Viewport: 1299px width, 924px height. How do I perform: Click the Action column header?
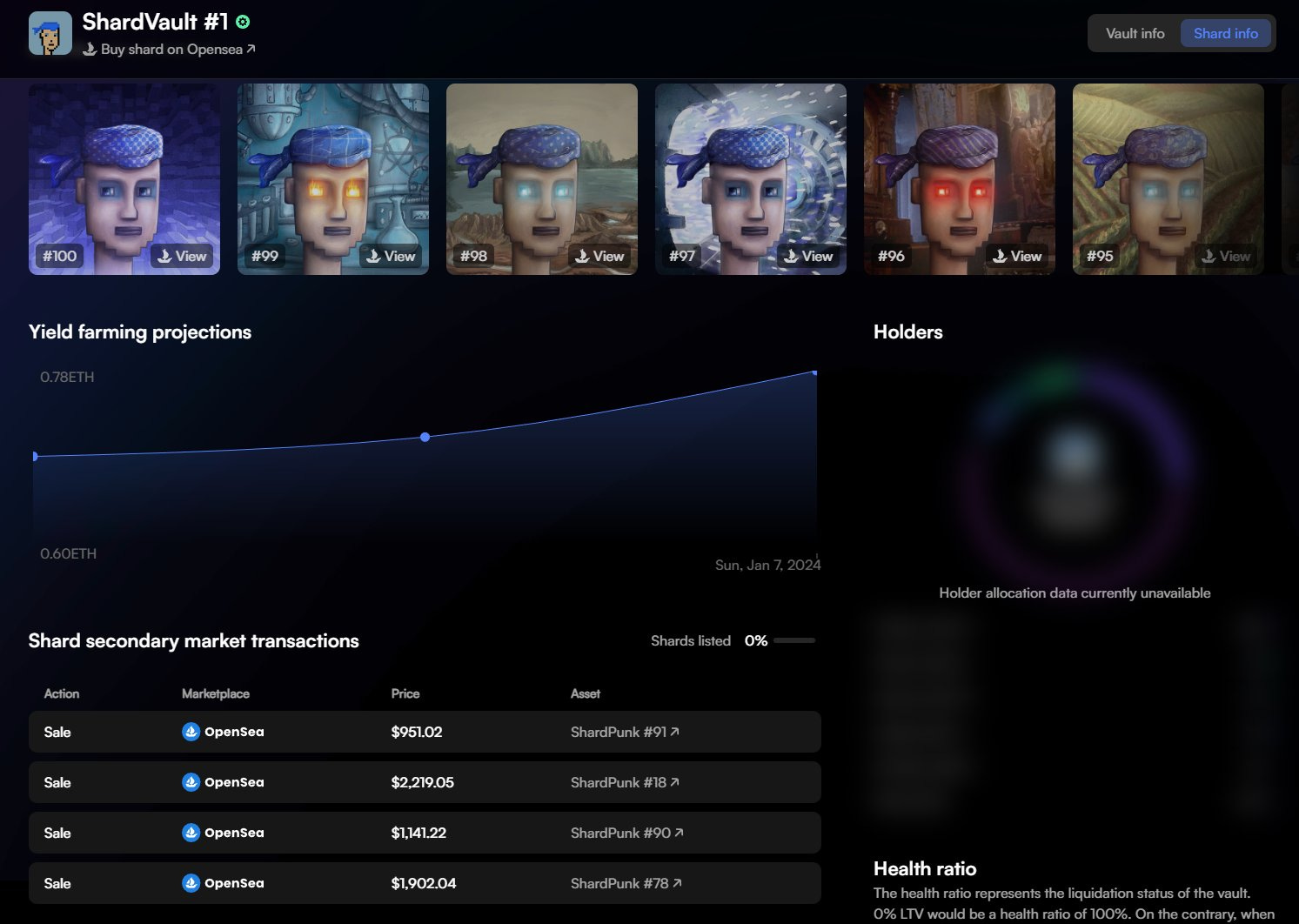coord(62,693)
